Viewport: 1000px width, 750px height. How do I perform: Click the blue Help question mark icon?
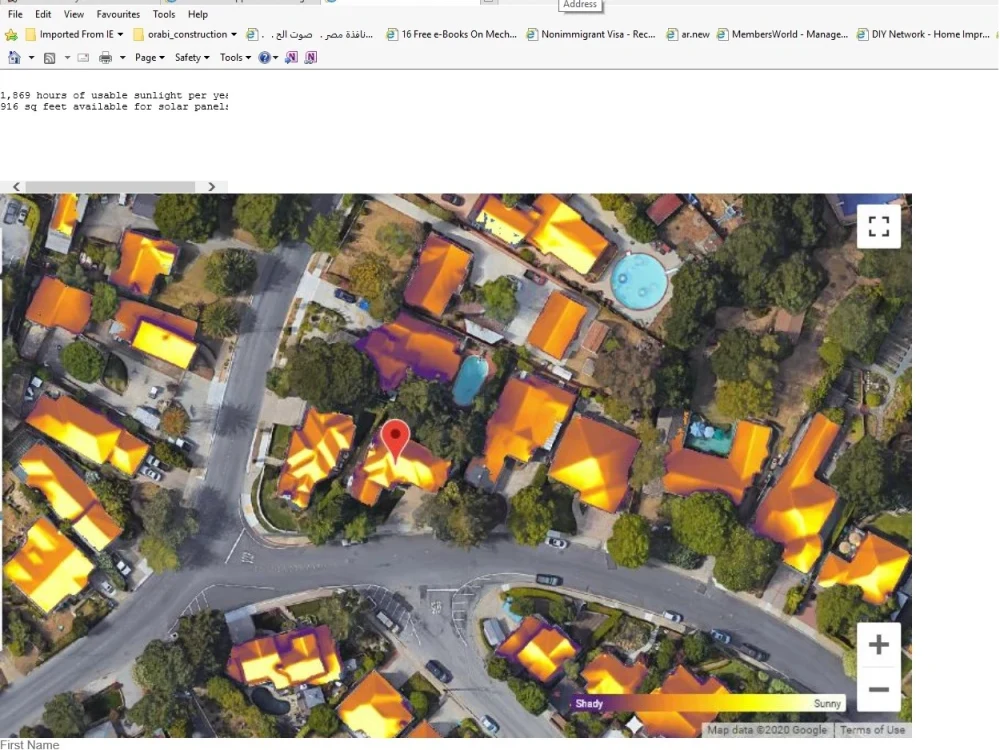[264, 57]
